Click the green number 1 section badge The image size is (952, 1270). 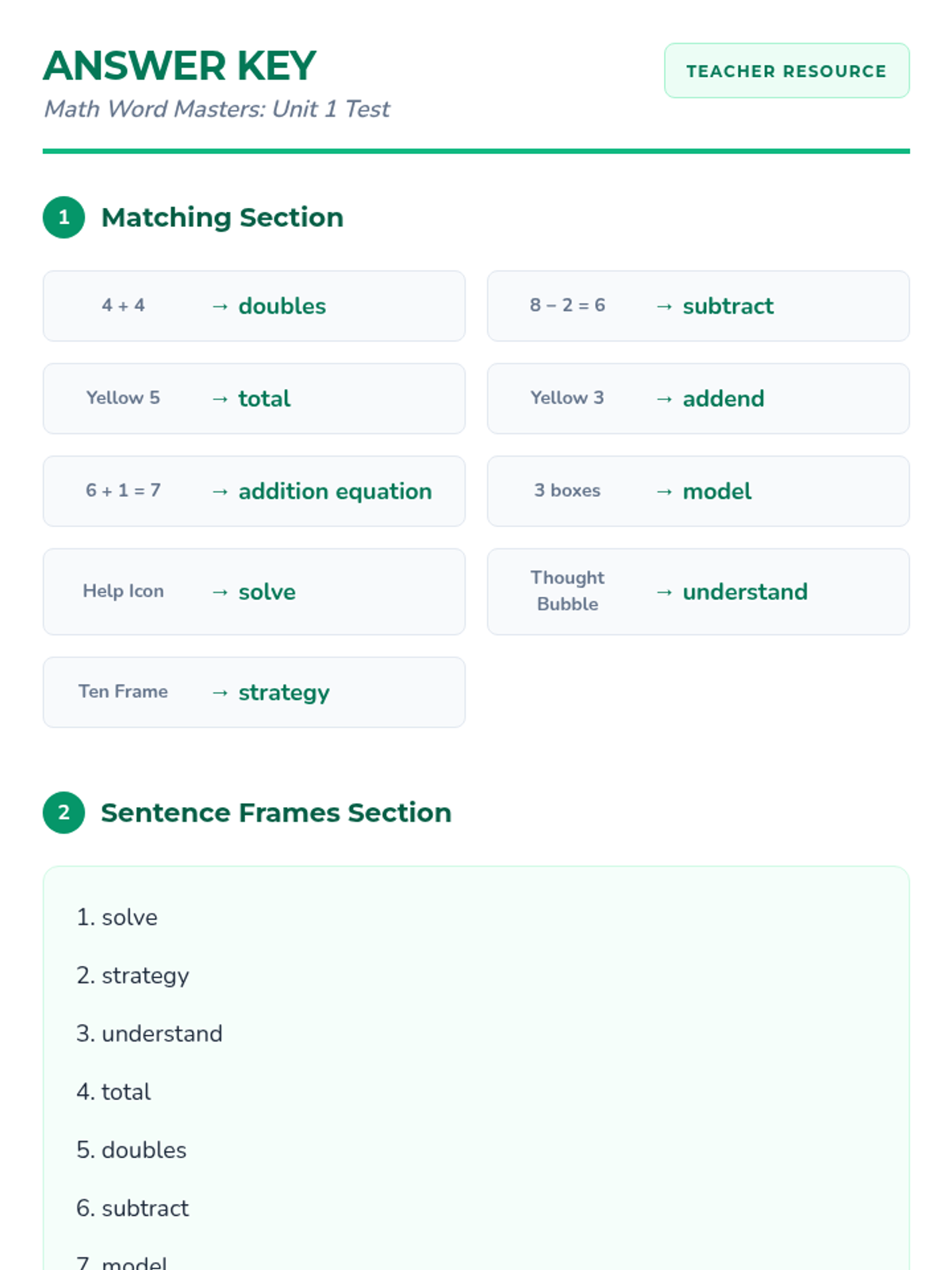pos(63,217)
